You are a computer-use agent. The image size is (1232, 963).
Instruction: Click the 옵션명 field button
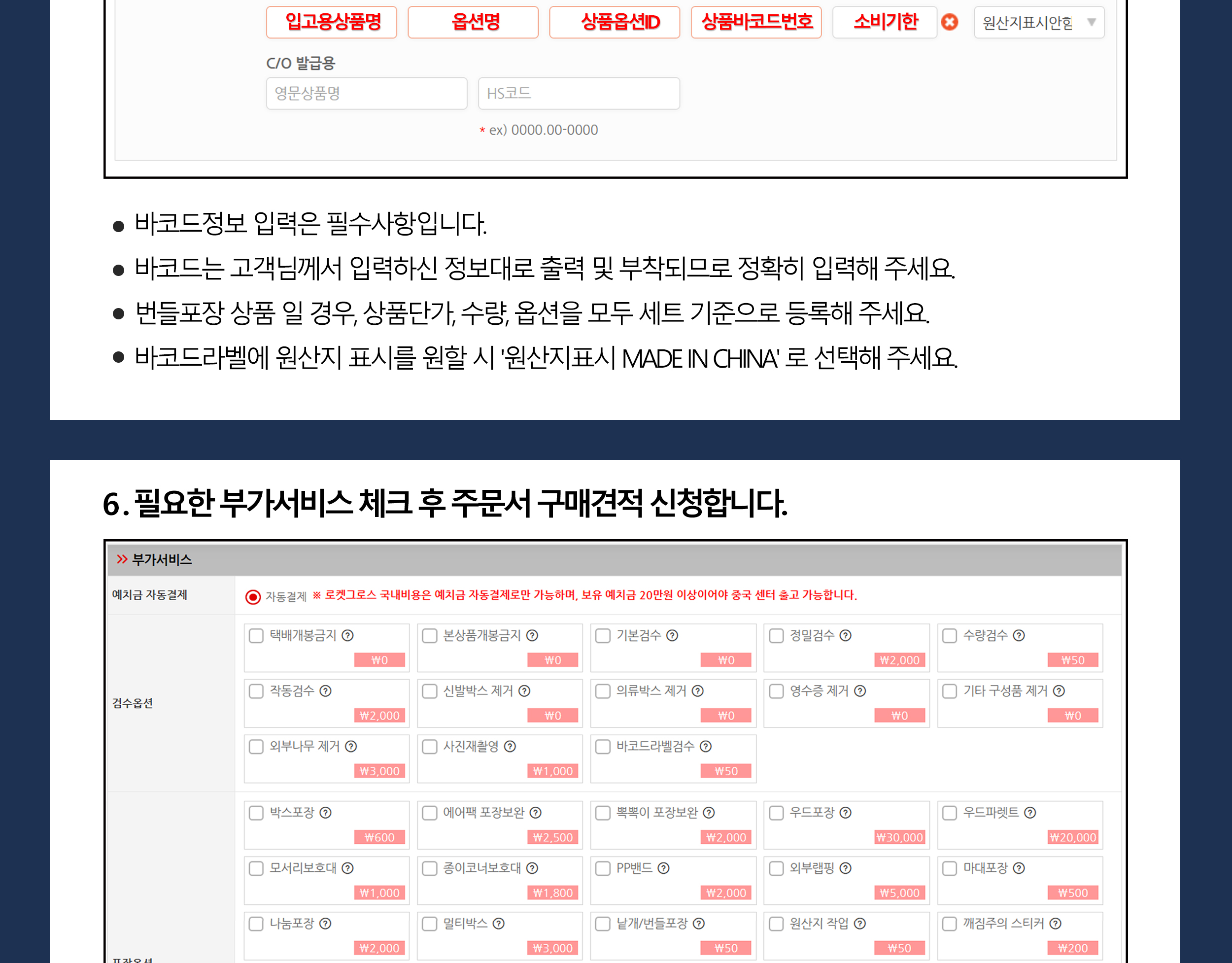(x=473, y=23)
